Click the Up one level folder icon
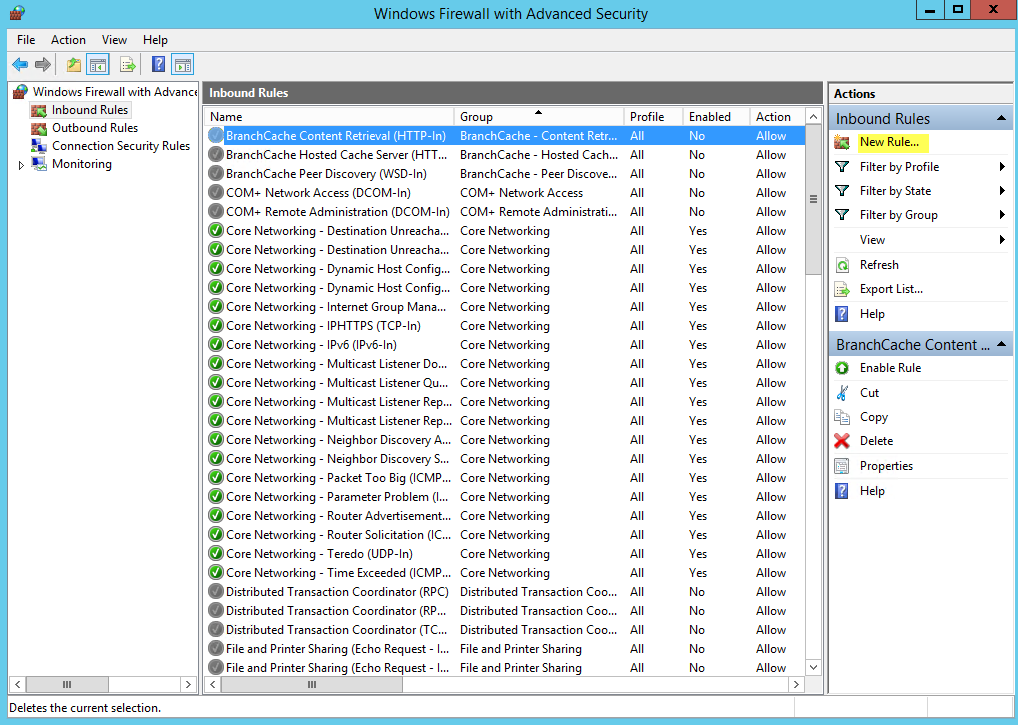The width and height of the screenshot is (1018, 725). (74, 64)
